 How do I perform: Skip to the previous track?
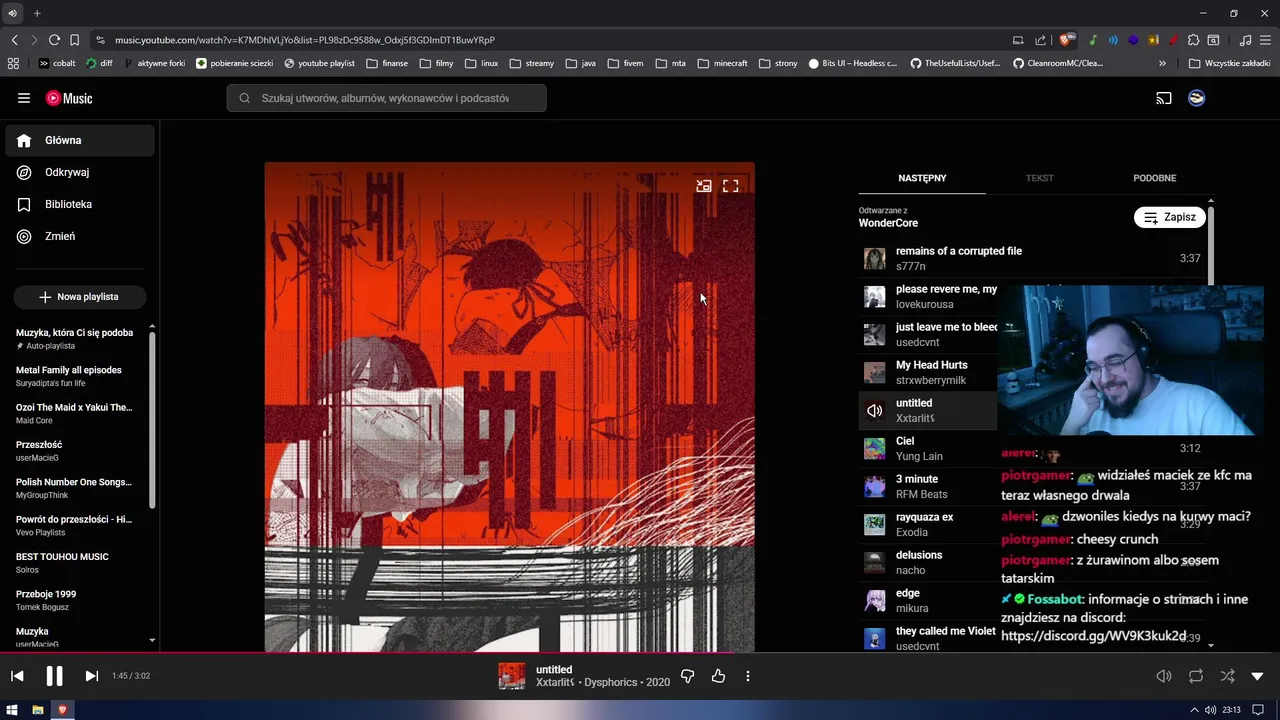click(17, 676)
